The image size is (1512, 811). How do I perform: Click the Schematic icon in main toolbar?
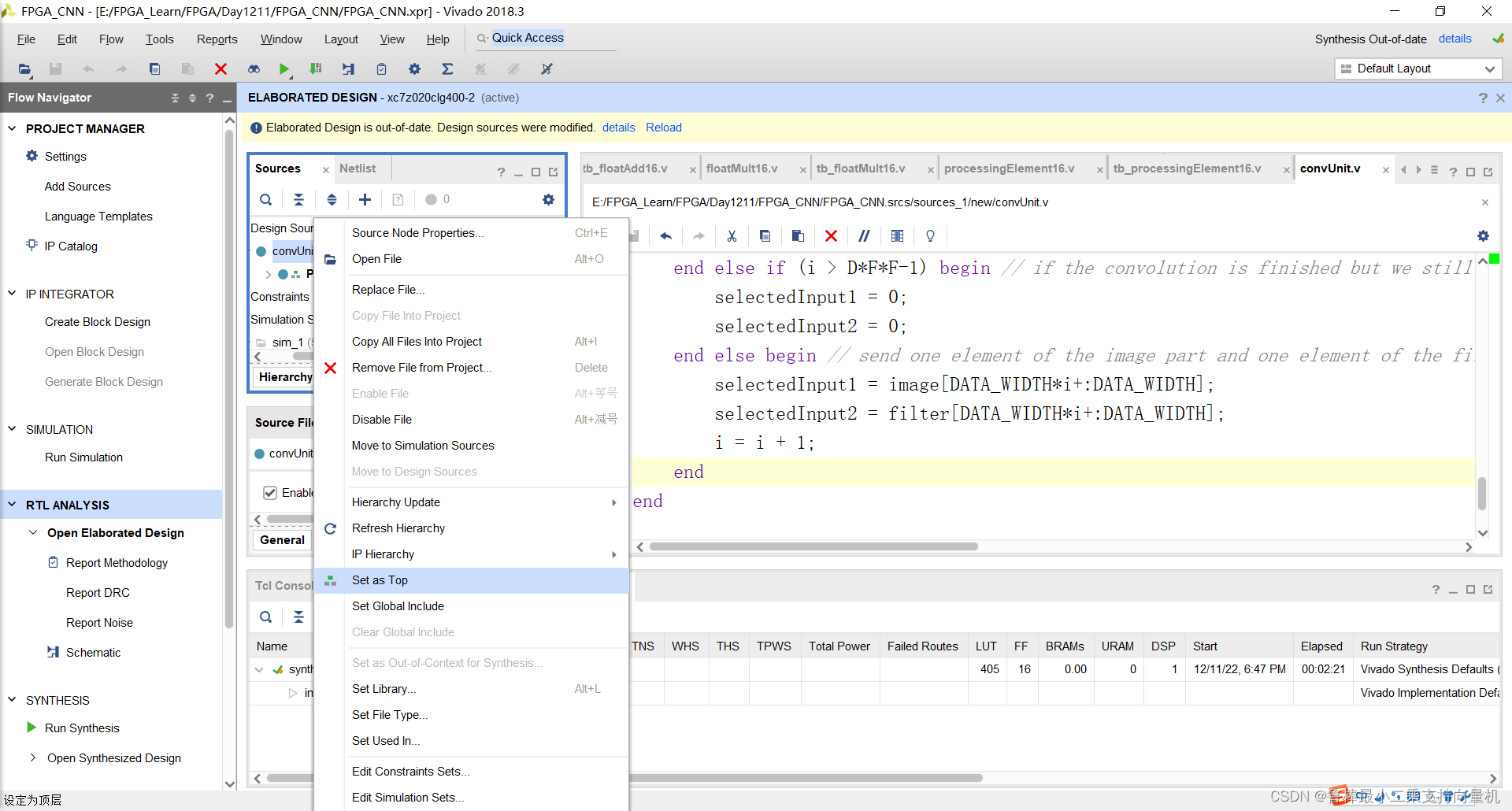click(348, 69)
